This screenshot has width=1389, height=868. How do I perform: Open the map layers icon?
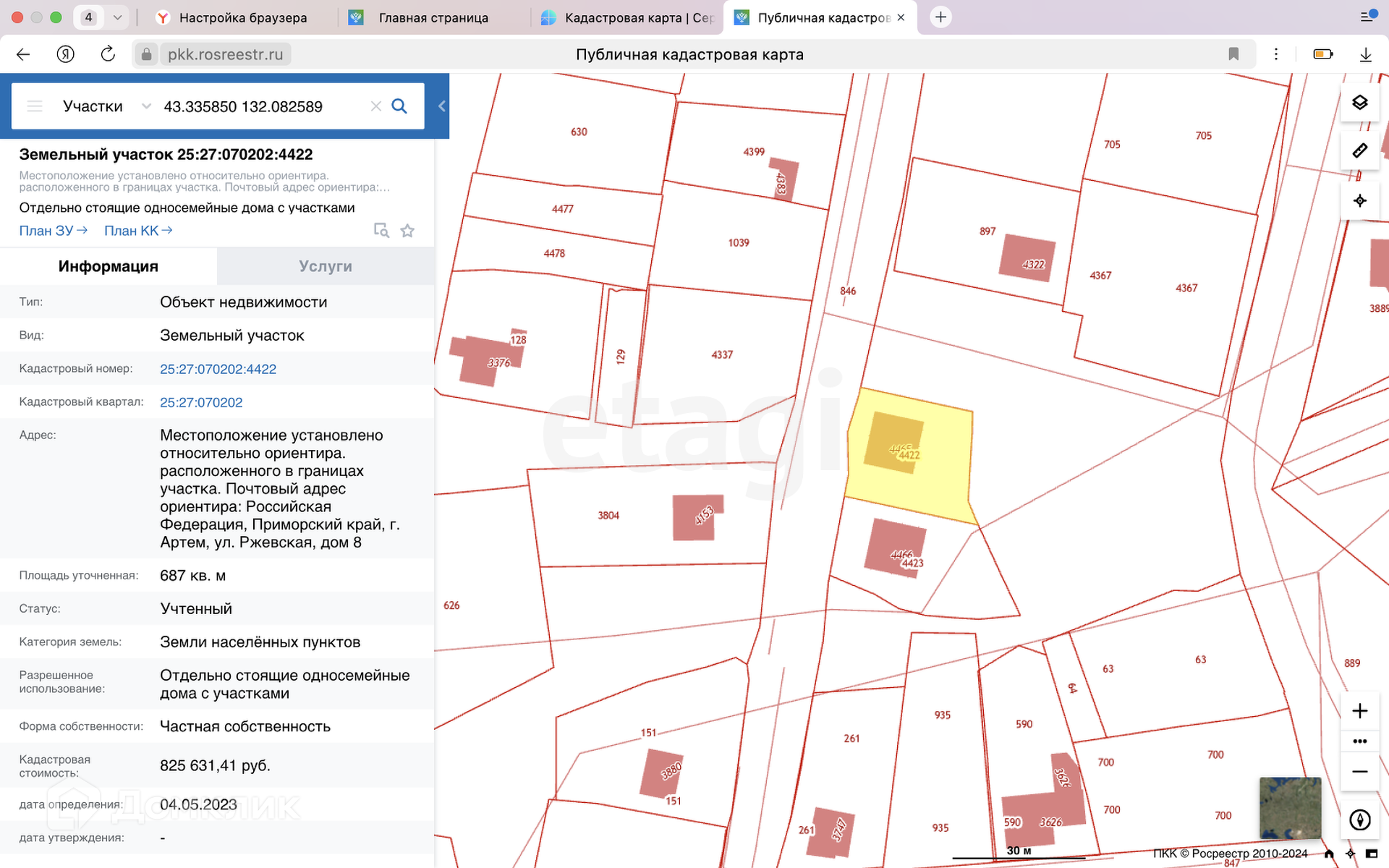[x=1359, y=103]
